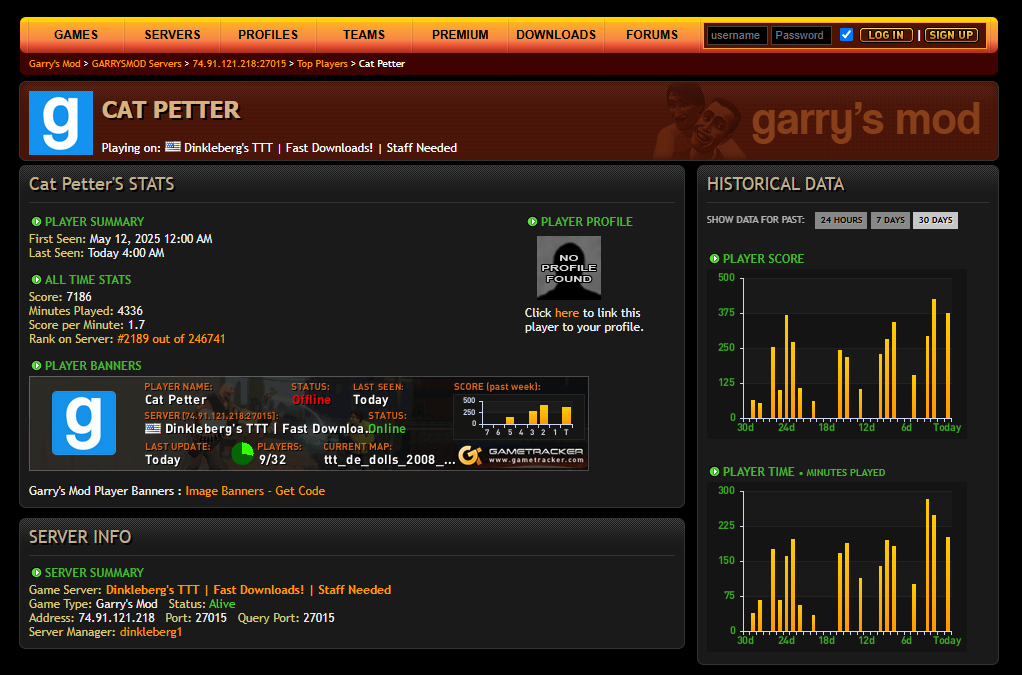Click the Score per Minute value 1.7
This screenshot has width=1022, height=675.
tap(136, 324)
